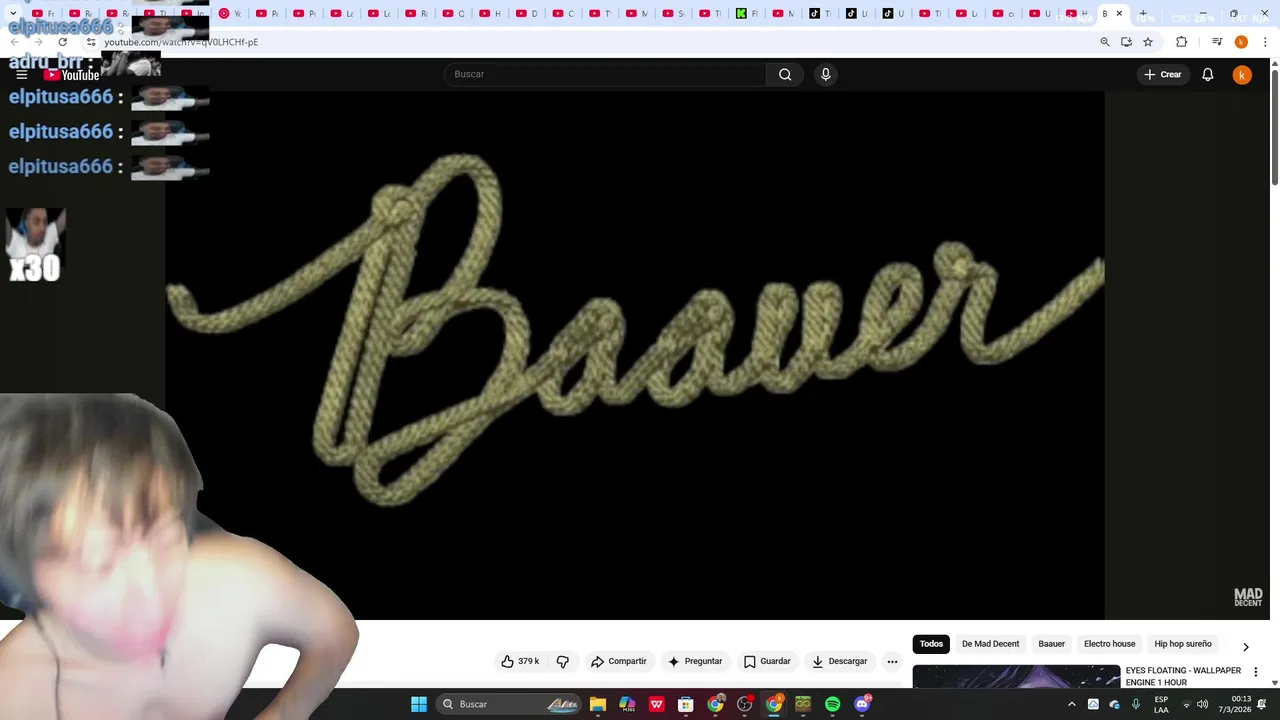Open Microsoft 365 app in taskbar
The height and width of the screenshot is (720, 1280).
coord(627,704)
